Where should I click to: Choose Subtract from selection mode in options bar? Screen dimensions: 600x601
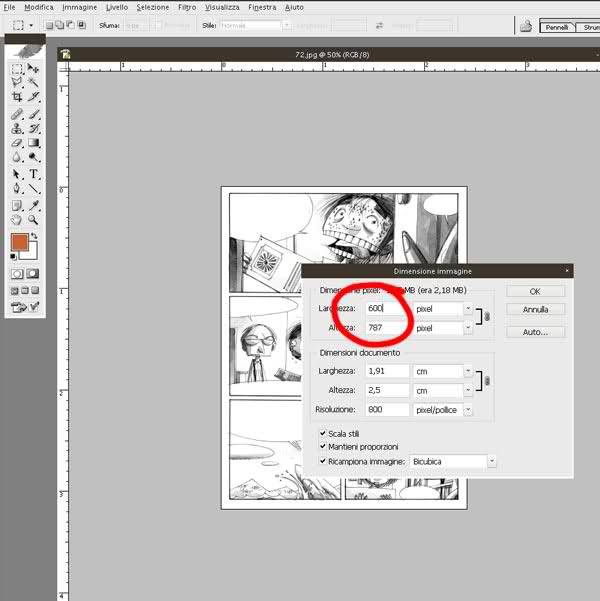pyautogui.click(x=71, y=25)
